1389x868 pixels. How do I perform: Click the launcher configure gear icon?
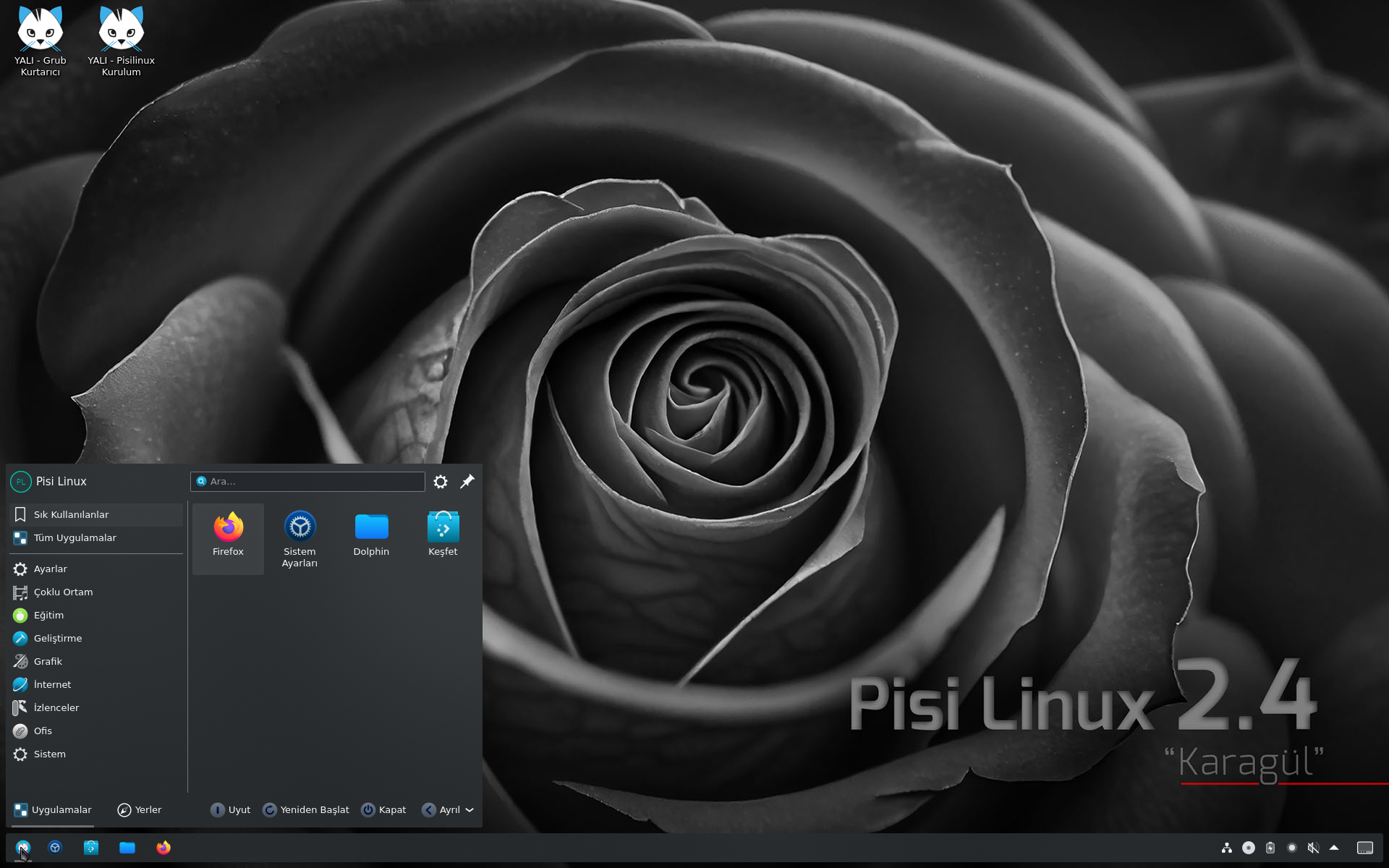coord(441,482)
